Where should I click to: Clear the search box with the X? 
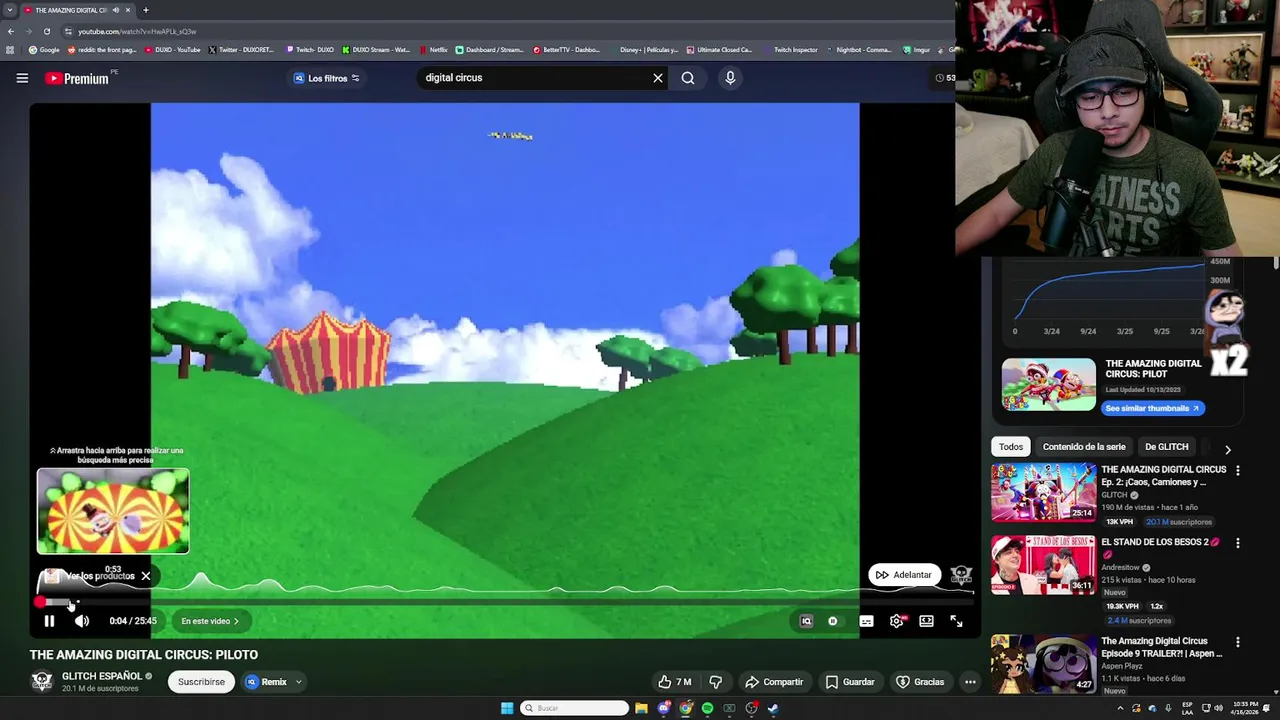tap(658, 78)
